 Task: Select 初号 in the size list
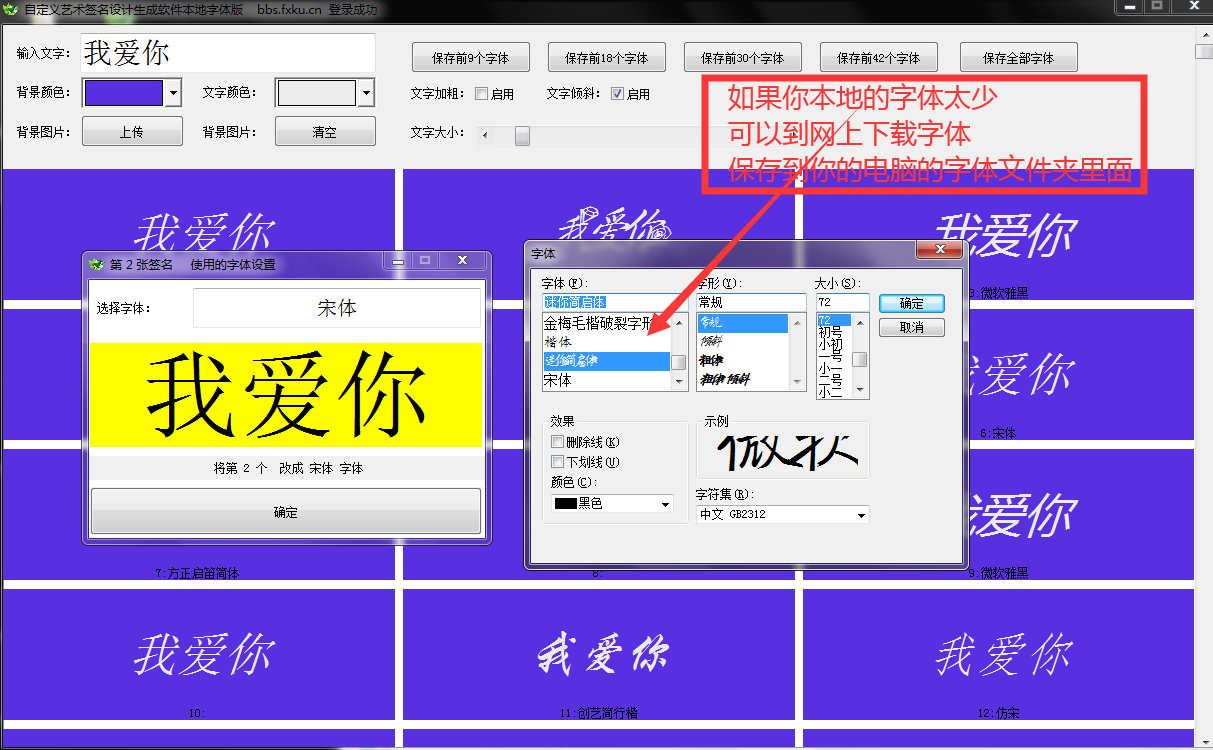point(834,332)
